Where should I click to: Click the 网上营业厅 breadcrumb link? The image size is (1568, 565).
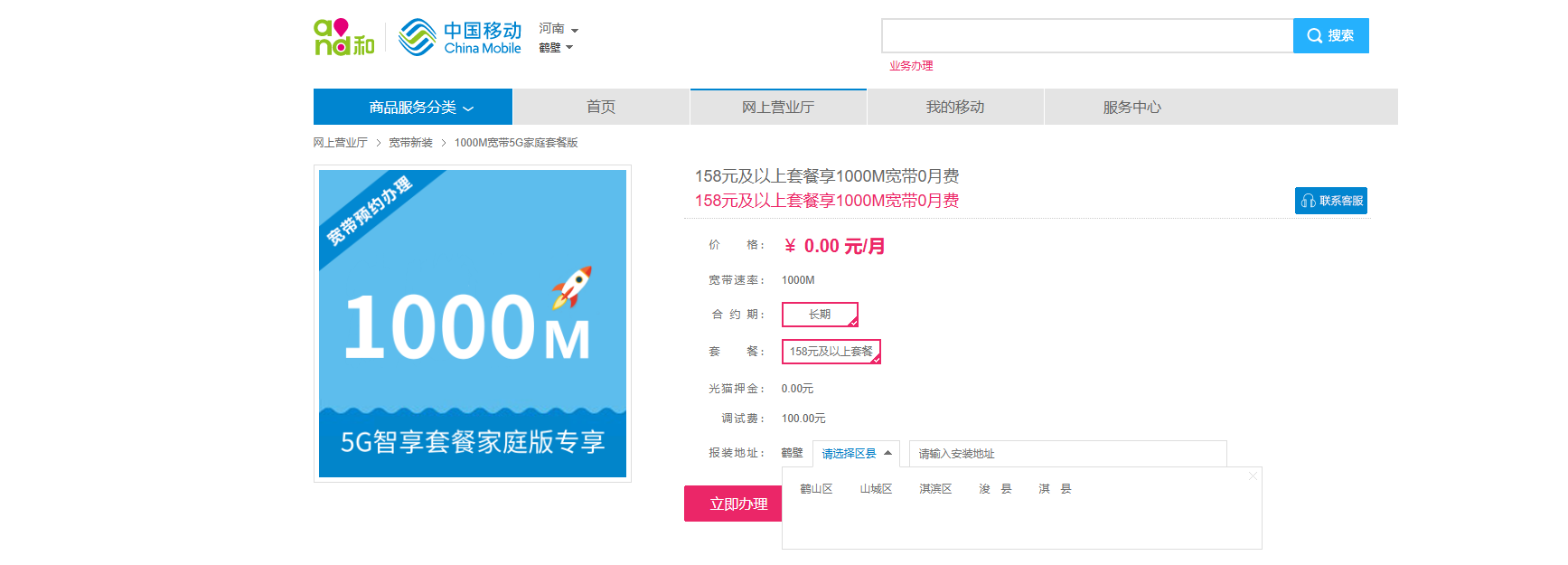pos(341,143)
